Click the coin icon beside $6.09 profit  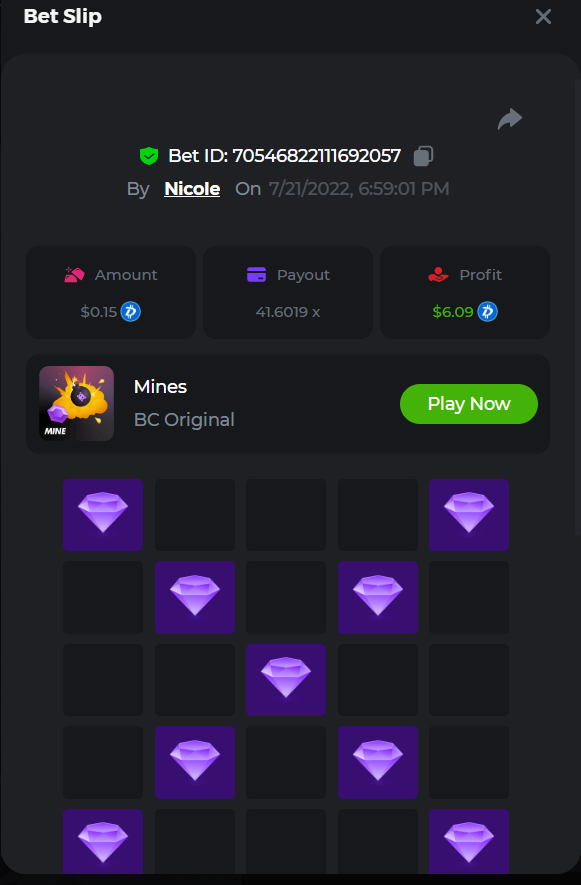click(488, 312)
